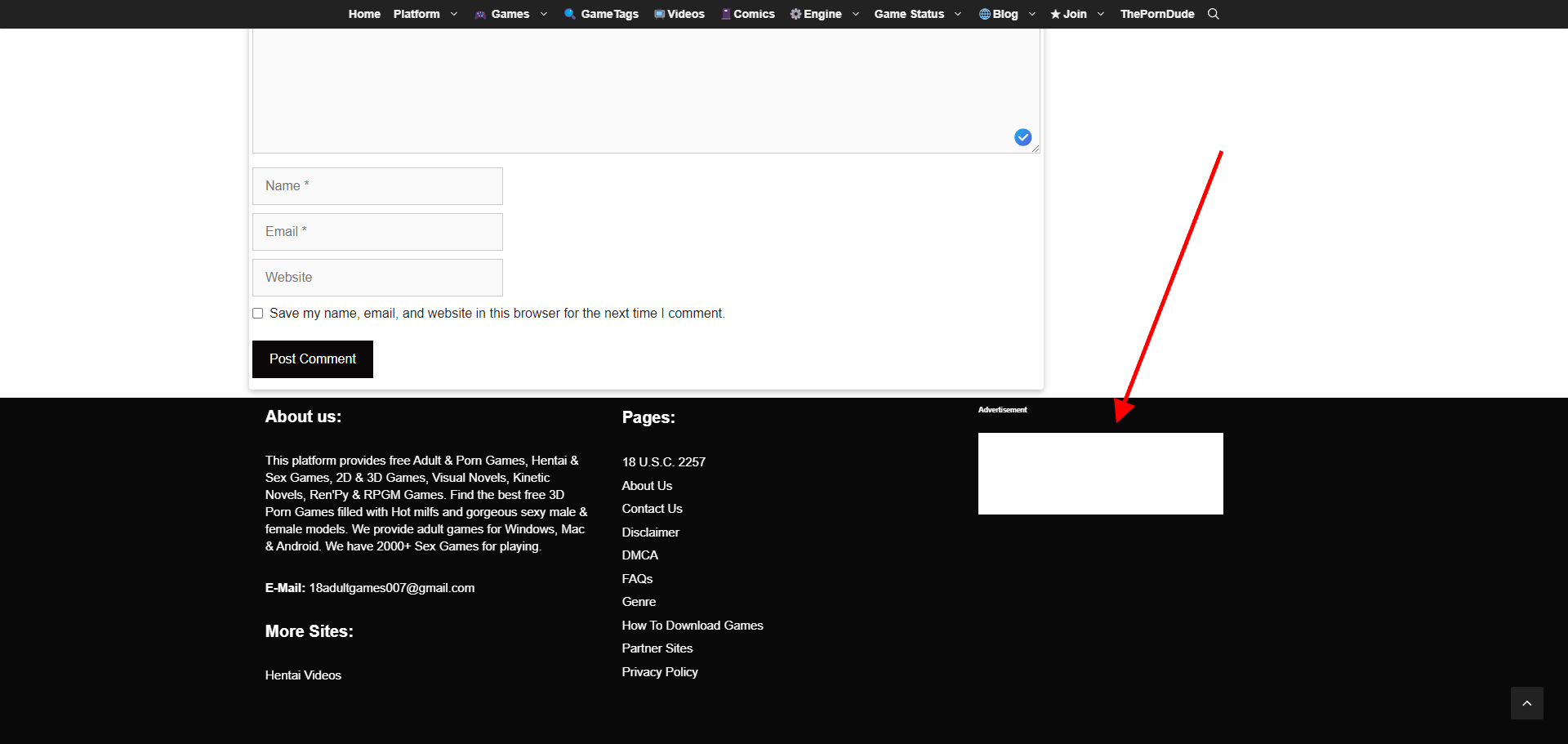Open the Videos menu item
The image size is (1568, 744).
pyautogui.click(x=679, y=14)
